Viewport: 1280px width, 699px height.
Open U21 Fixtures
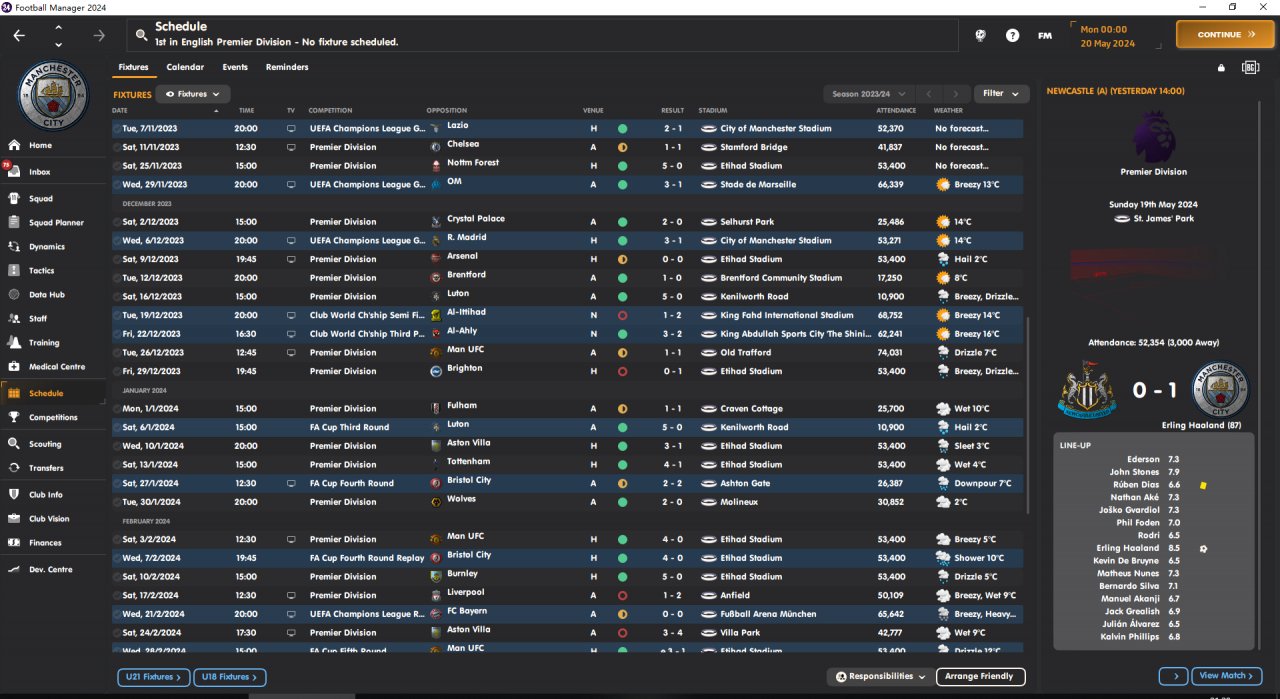coord(153,677)
